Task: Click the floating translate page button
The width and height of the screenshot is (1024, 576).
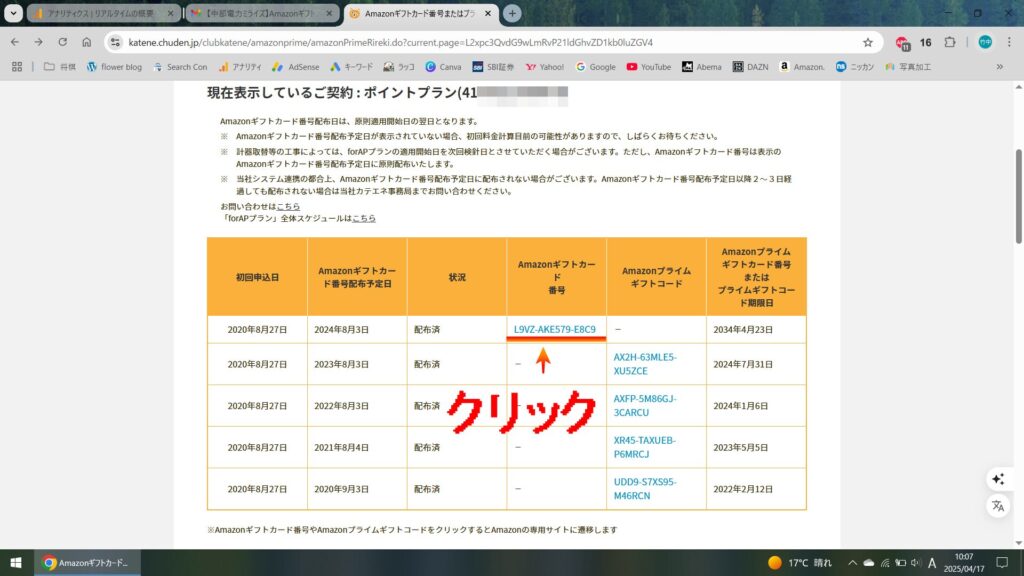Action: pyautogui.click(x=998, y=505)
